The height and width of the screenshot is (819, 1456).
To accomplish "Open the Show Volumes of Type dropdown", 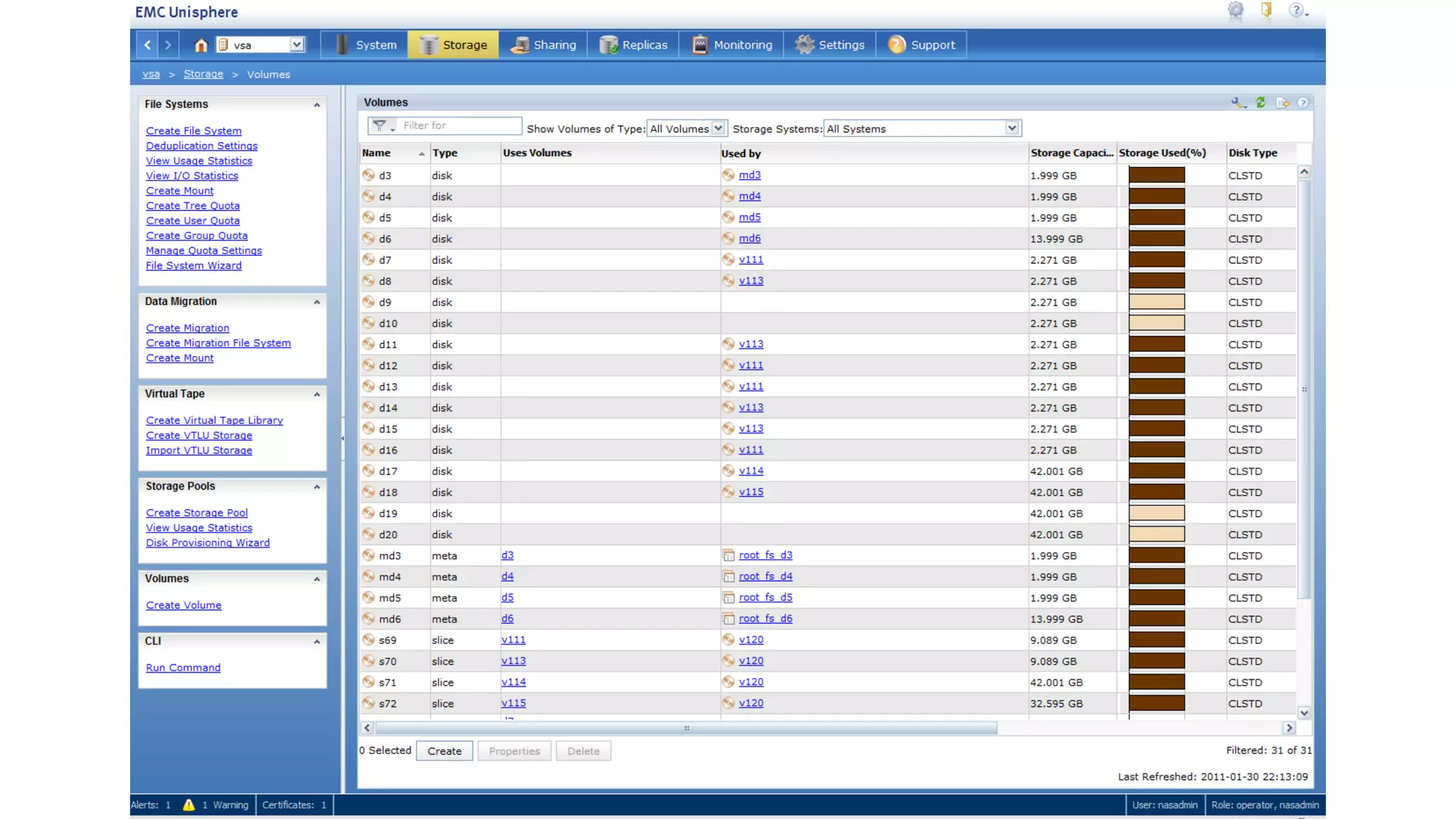I will coord(718,129).
